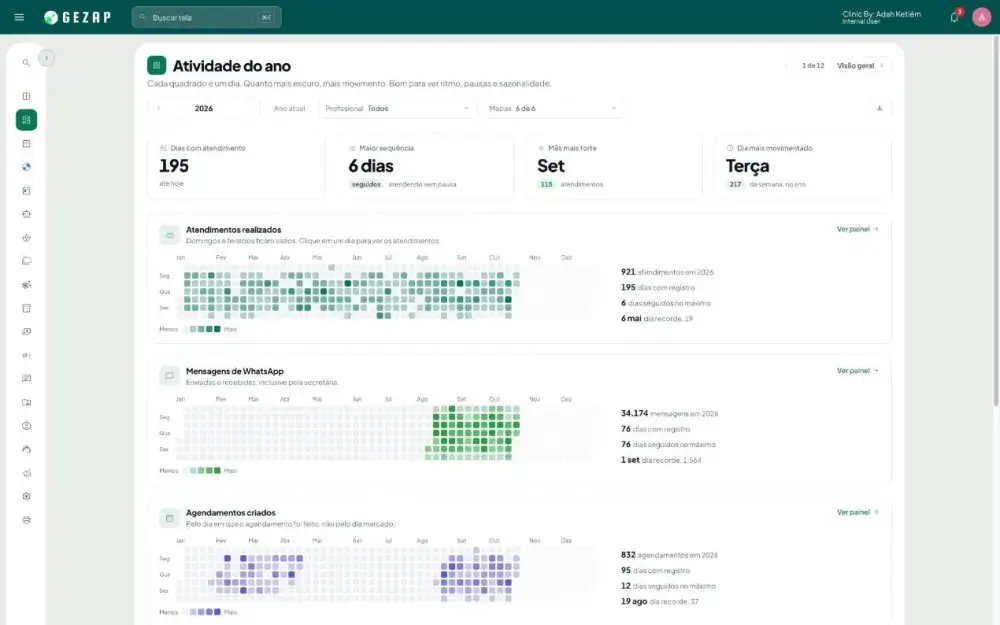This screenshot has width=1000, height=625.
Task: Open the calendar icon in sidebar
Action: tap(26, 143)
